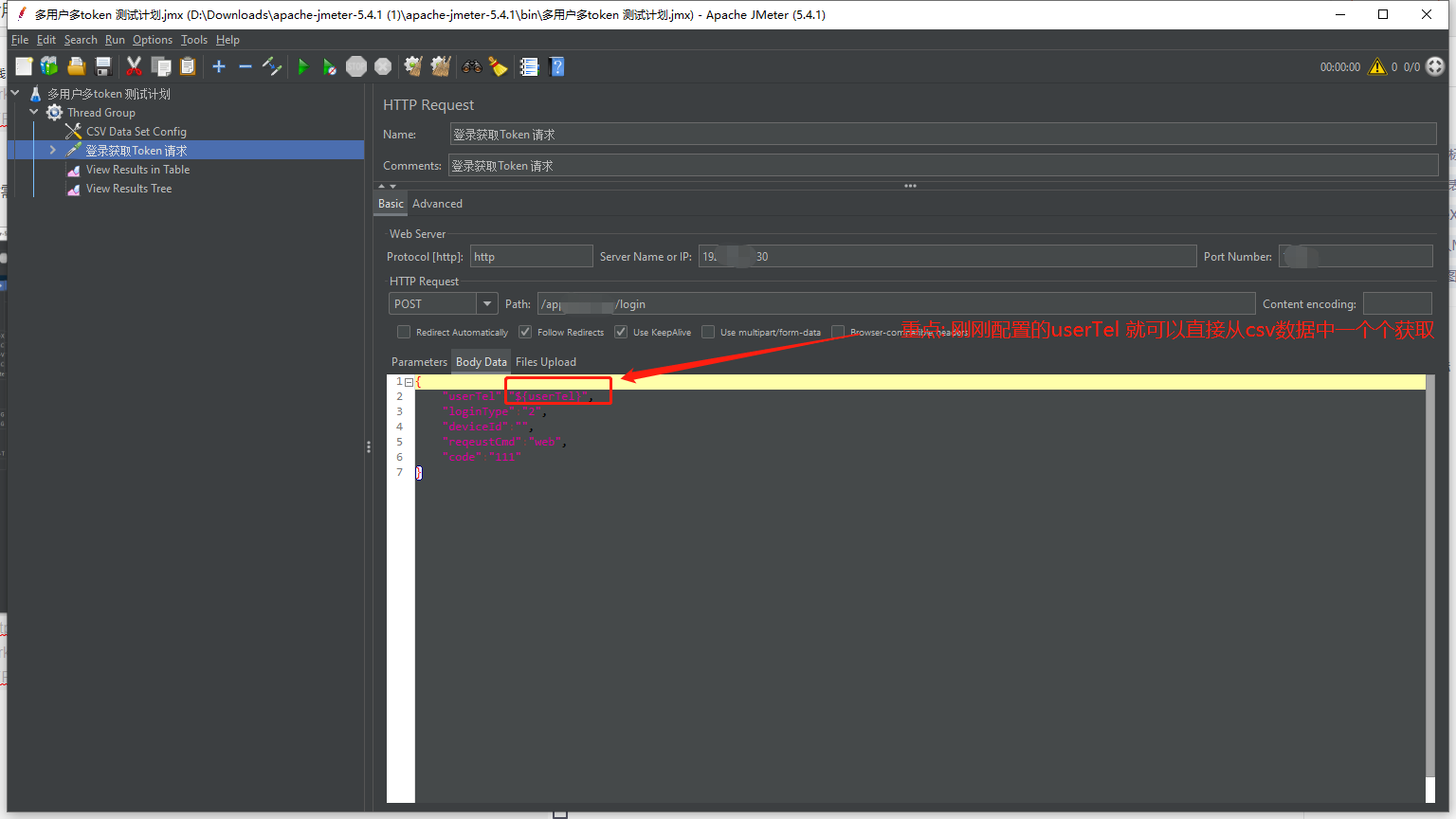Open the Templates icon in toolbar
The width and height of the screenshot is (1456, 819).
[49, 66]
